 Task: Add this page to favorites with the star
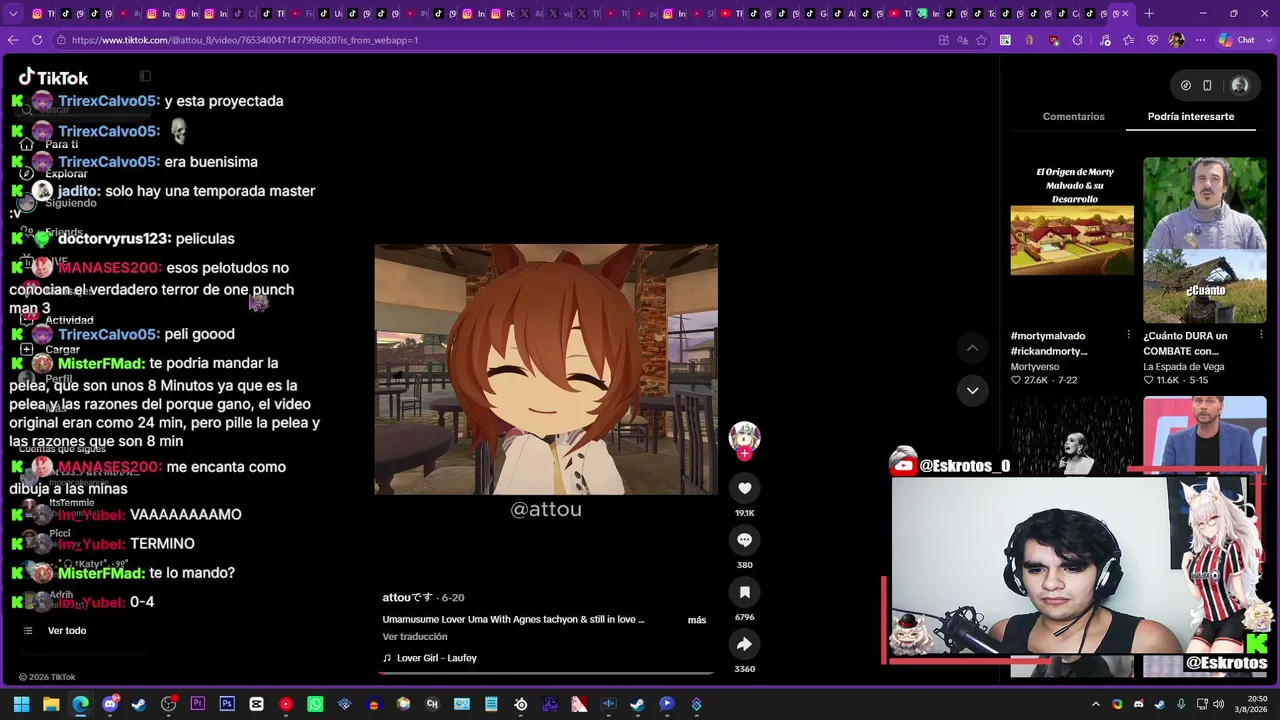click(982, 40)
